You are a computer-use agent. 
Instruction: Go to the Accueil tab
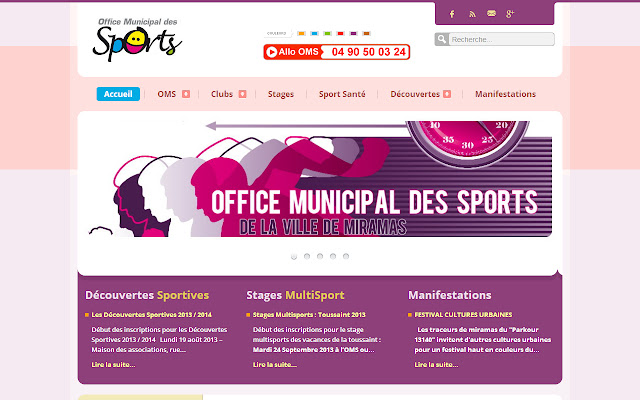point(118,94)
